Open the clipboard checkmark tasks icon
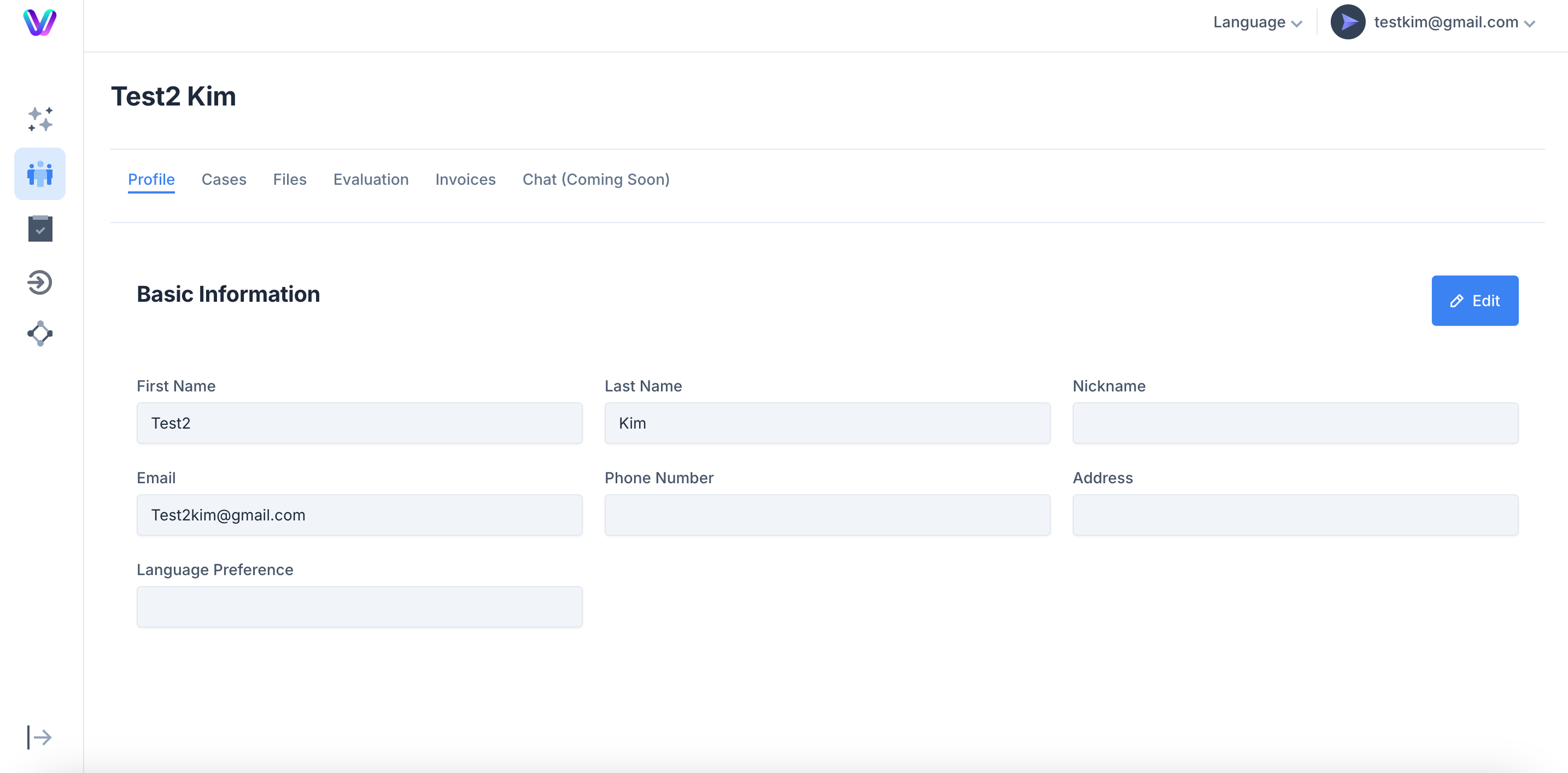The width and height of the screenshot is (1568, 773). point(40,229)
